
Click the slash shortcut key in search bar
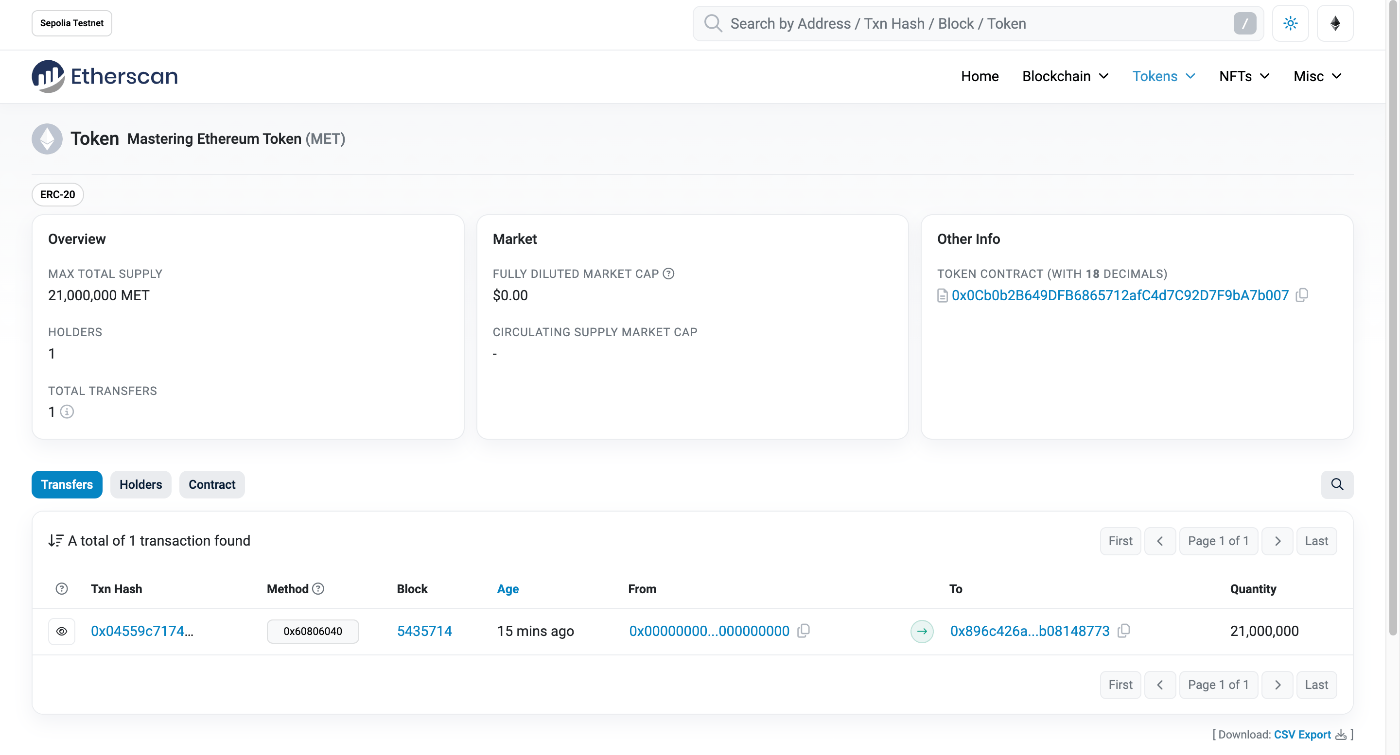tap(1244, 23)
